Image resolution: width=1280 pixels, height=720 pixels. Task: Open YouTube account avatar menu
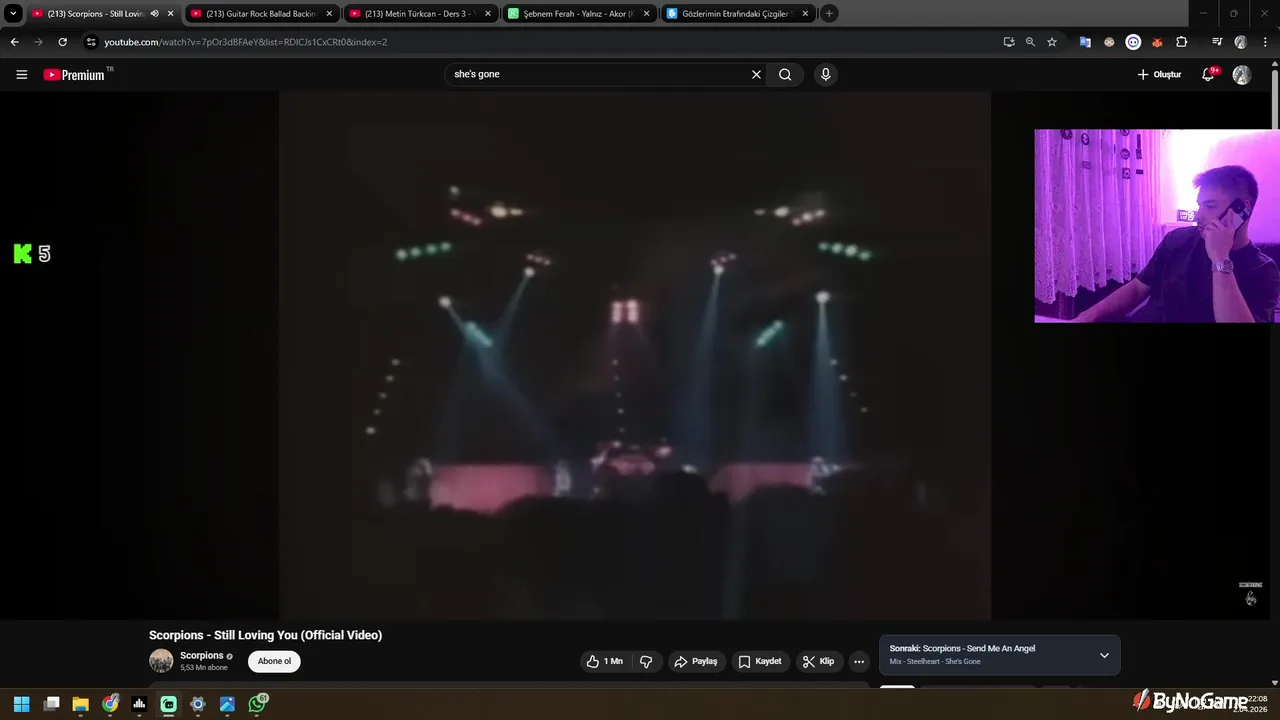[1241, 75]
